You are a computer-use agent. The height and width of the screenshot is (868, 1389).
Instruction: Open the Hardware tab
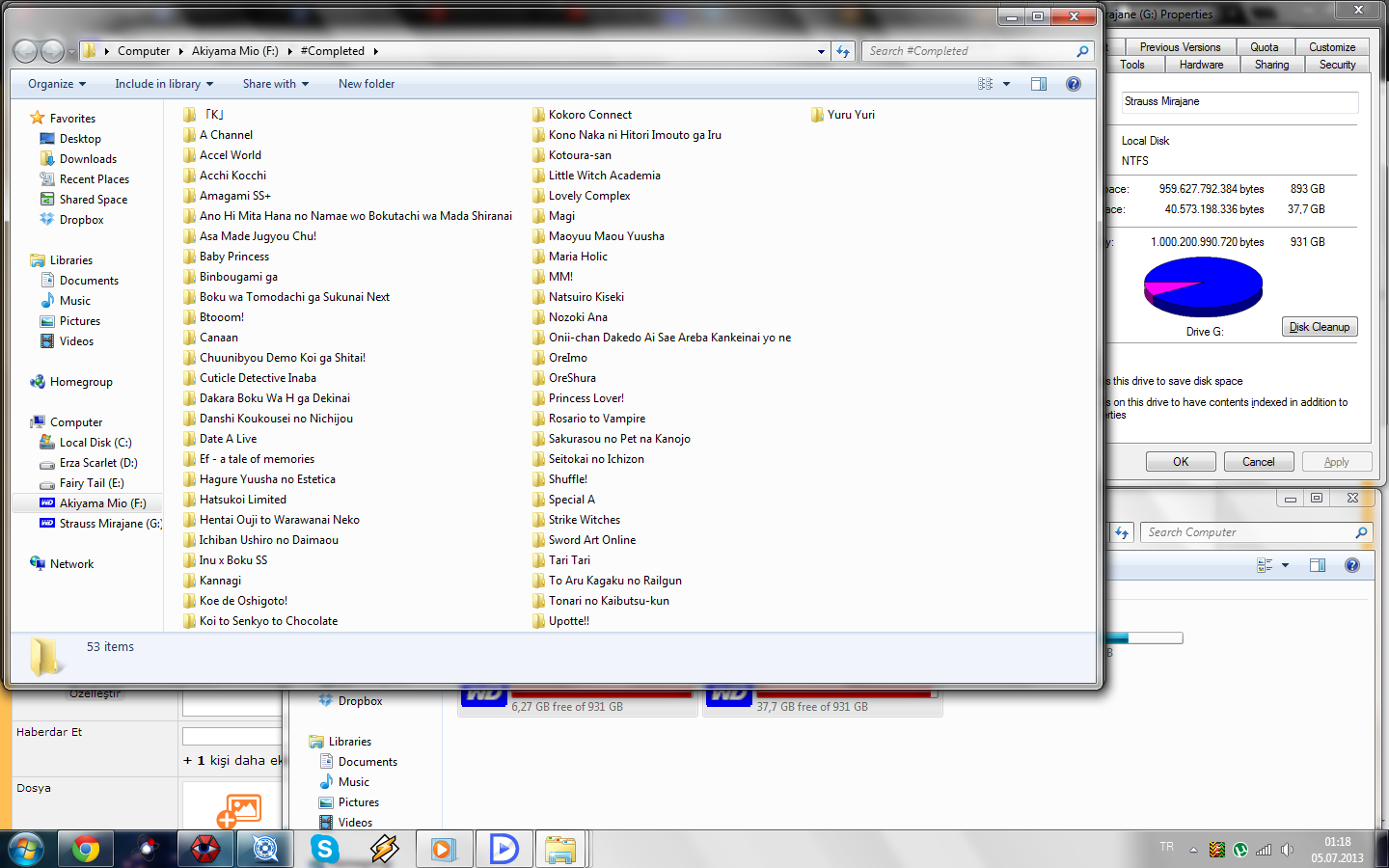(x=1201, y=65)
